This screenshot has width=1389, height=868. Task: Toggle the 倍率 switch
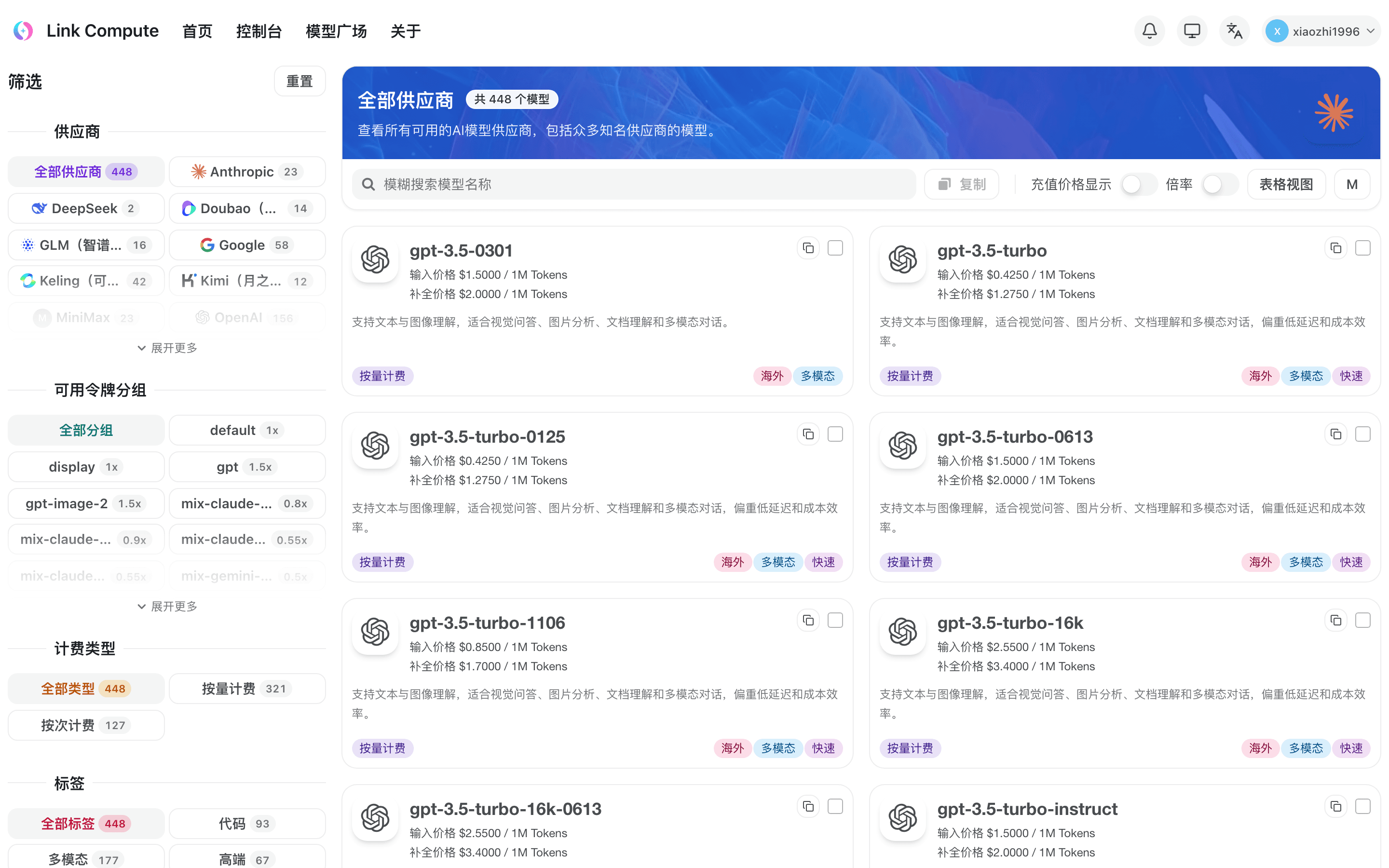tap(1220, 184)
